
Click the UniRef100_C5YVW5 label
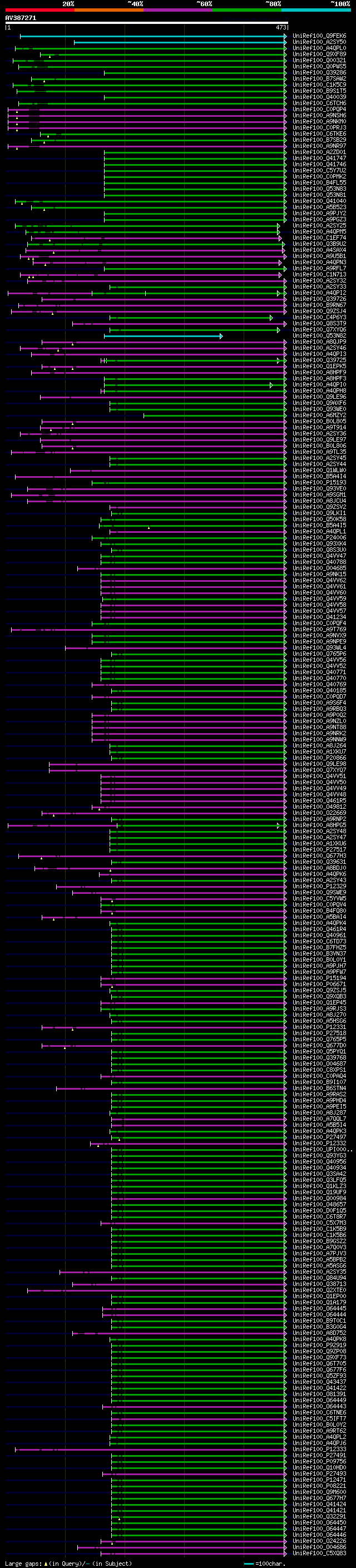pos(319,898)
